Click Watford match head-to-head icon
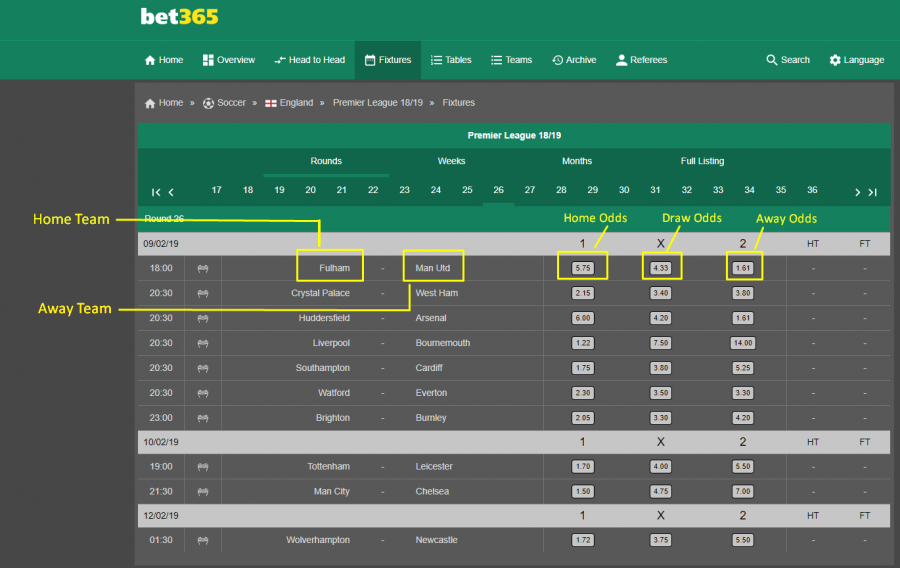This screenshot has height=568, width=900. click(x=203, y=394)
